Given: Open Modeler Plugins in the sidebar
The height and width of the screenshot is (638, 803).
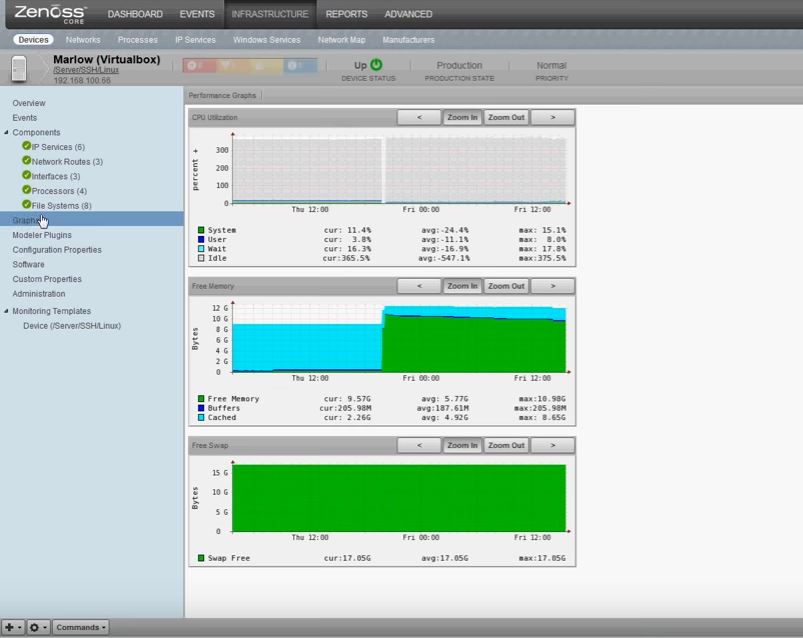Looking at the screenshot, I should click(42, 235).
